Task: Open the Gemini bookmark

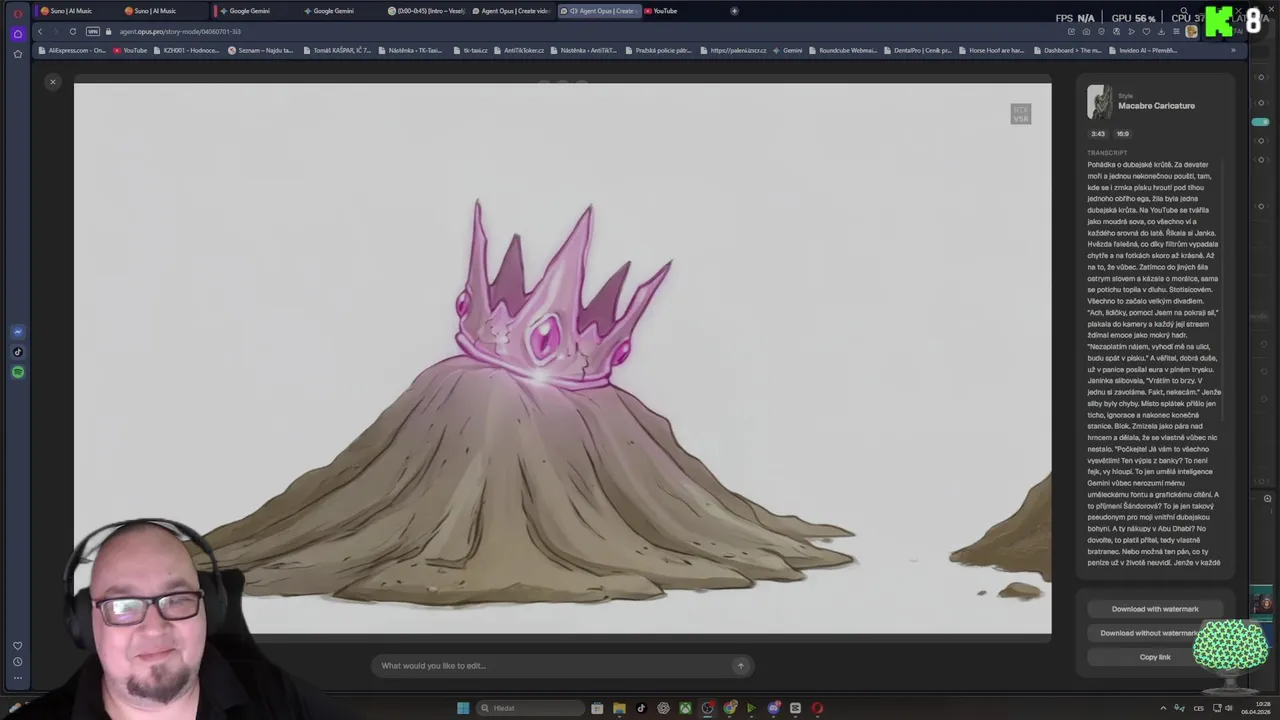Action: click(788, 50)
